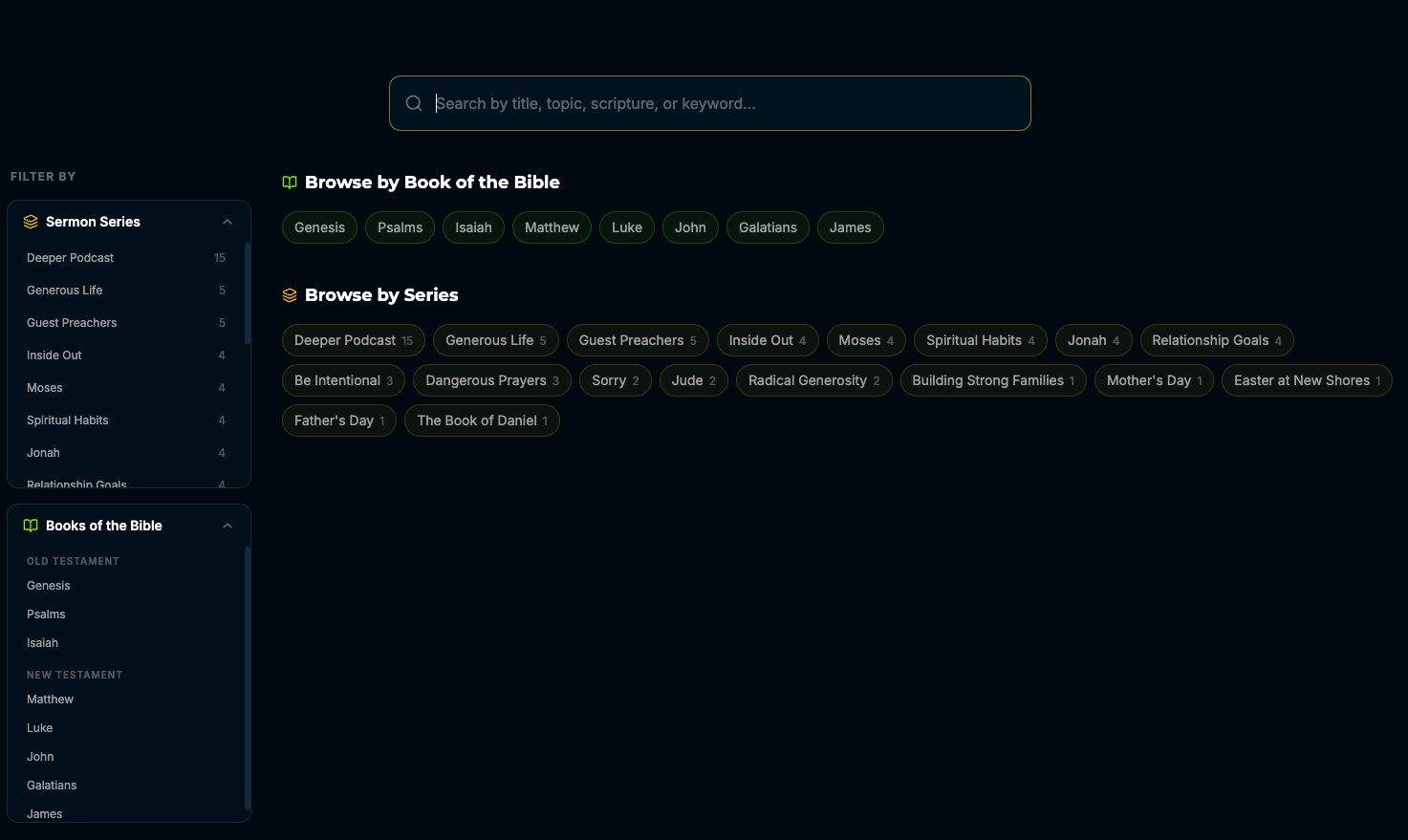
Task: Select the Easter at New Shores chip
Action: (1307, 380)
